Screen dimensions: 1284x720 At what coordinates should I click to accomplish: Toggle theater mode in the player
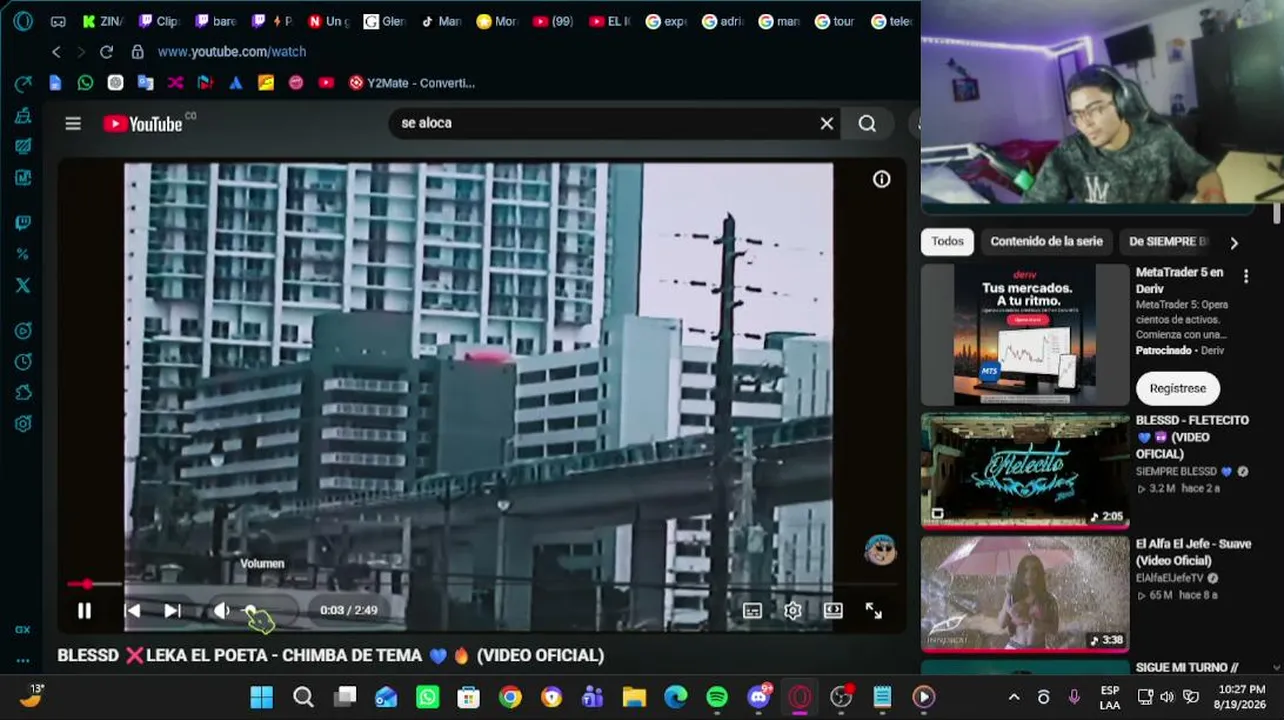pyautogui.click(x=833, y=611)
